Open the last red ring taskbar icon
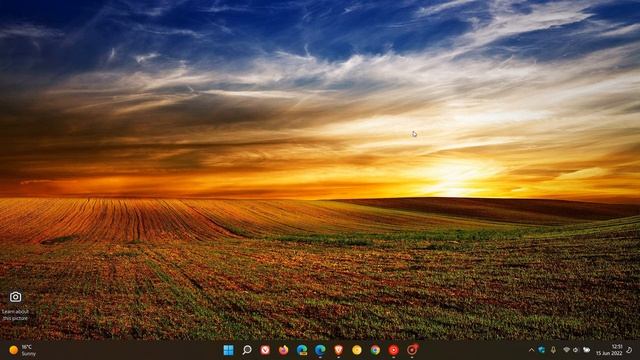 412,350
